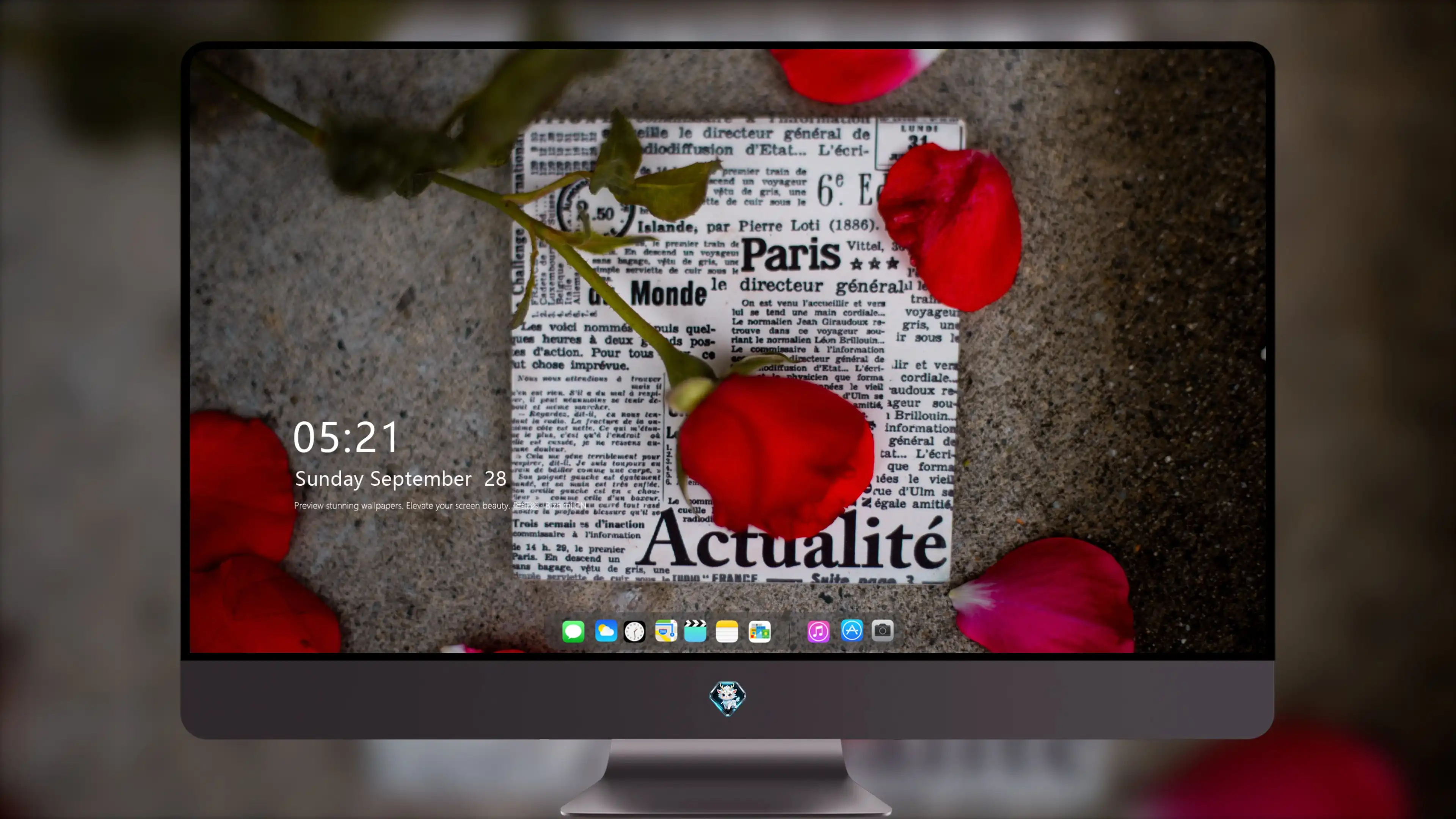The image size is (1456, 819).
Task: Launch the clapperboard Videos app in dock
Action: point(695,631)
